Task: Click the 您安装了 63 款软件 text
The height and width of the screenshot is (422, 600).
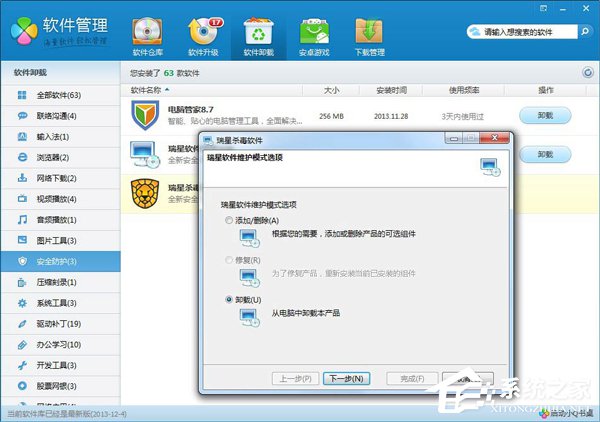Action: click(x=165, y=73)
